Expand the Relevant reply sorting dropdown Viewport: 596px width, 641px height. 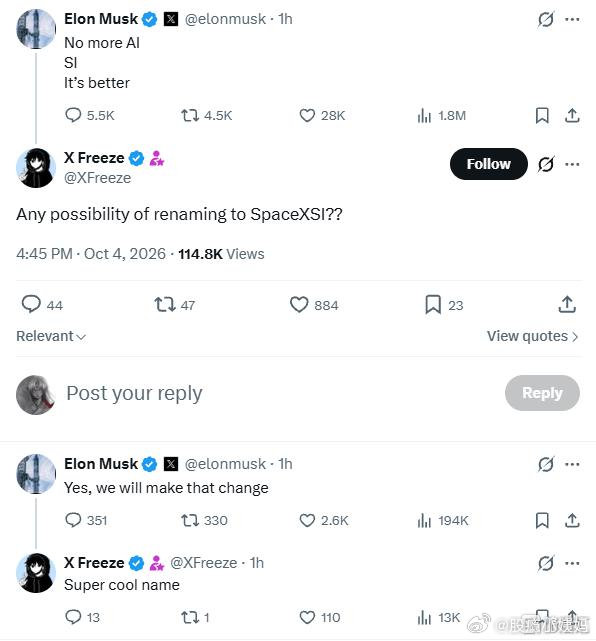(51, 336)
